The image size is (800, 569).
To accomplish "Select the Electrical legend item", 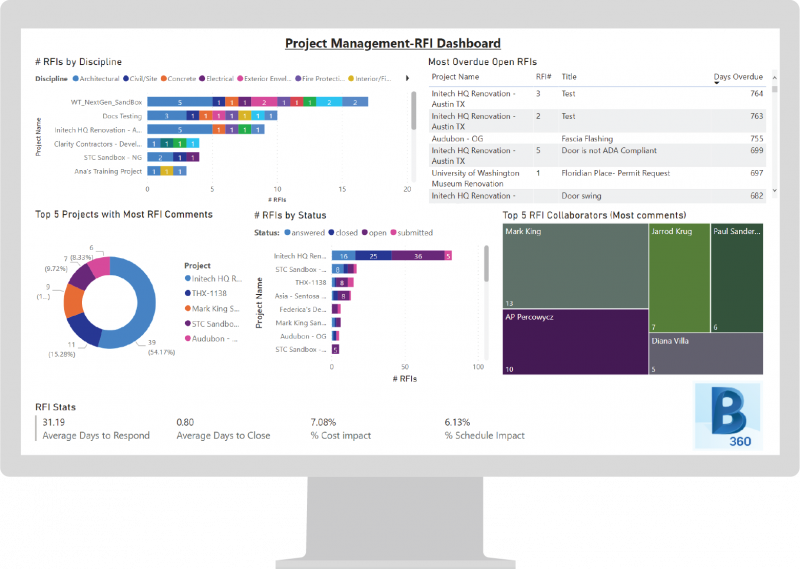I will pos(216,79).
